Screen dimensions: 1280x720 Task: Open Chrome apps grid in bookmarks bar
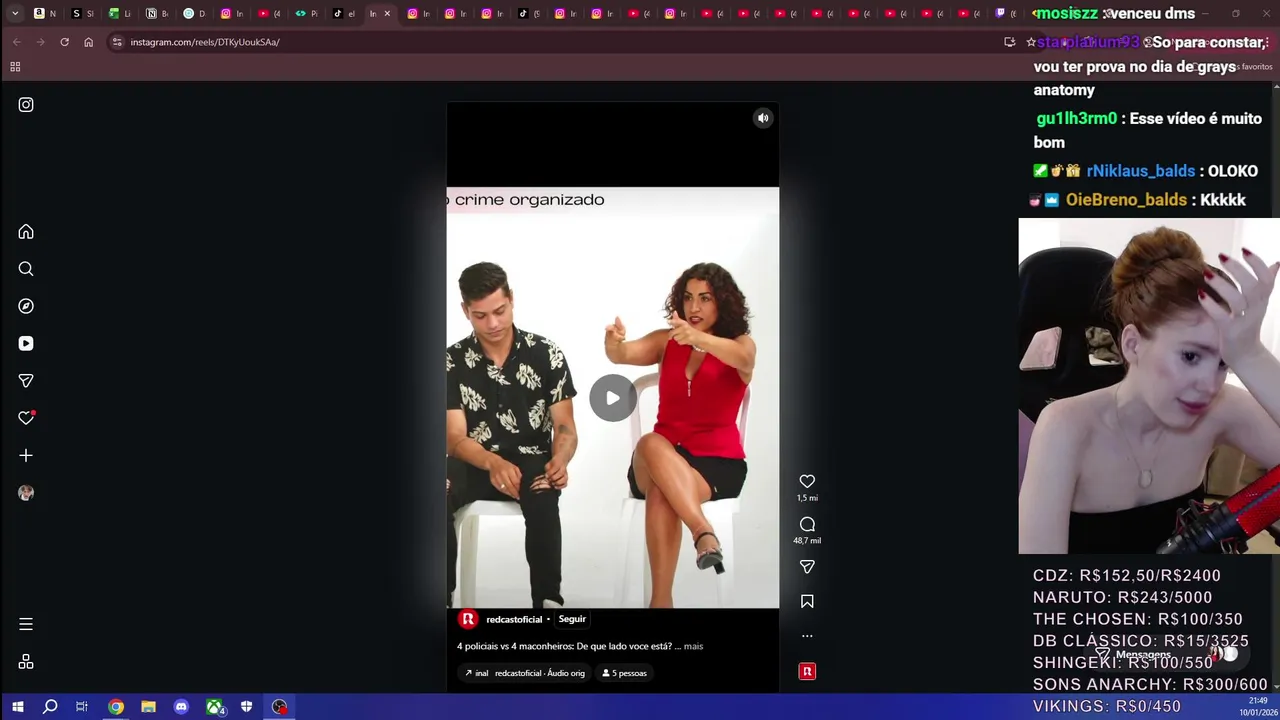coord(15,67)
